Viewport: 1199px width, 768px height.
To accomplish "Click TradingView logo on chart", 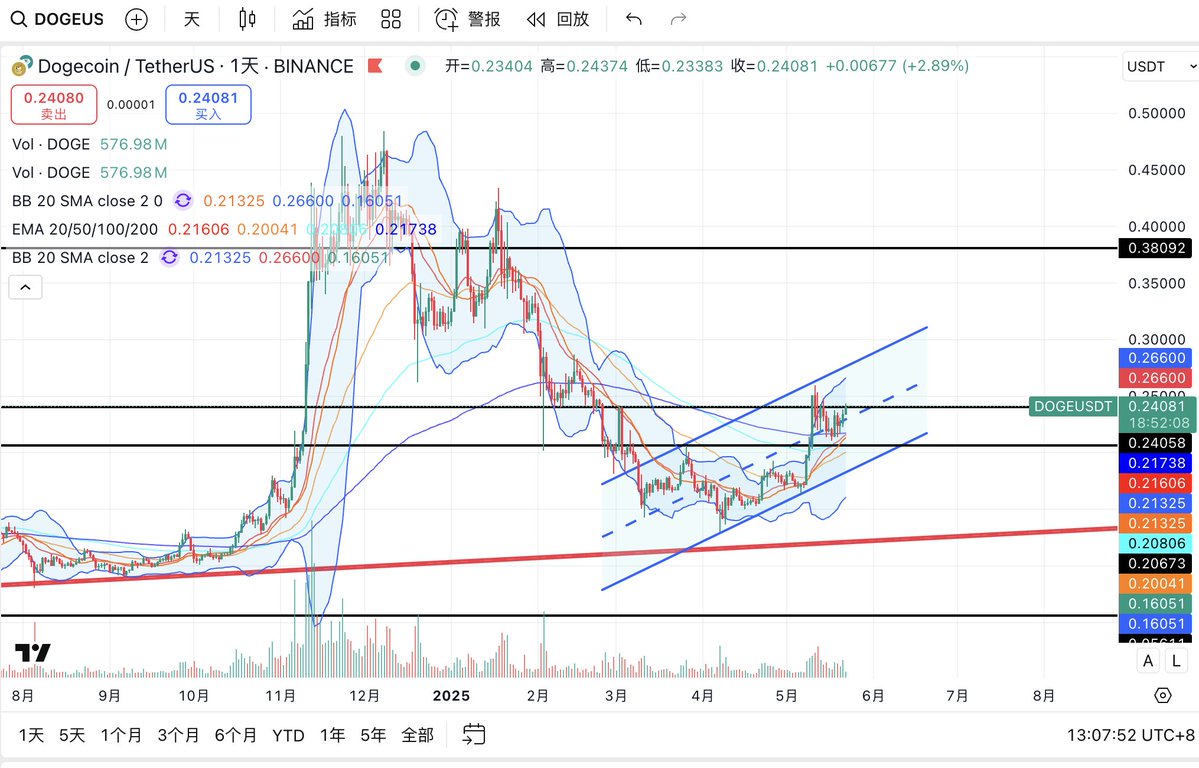I will point(33,652).
